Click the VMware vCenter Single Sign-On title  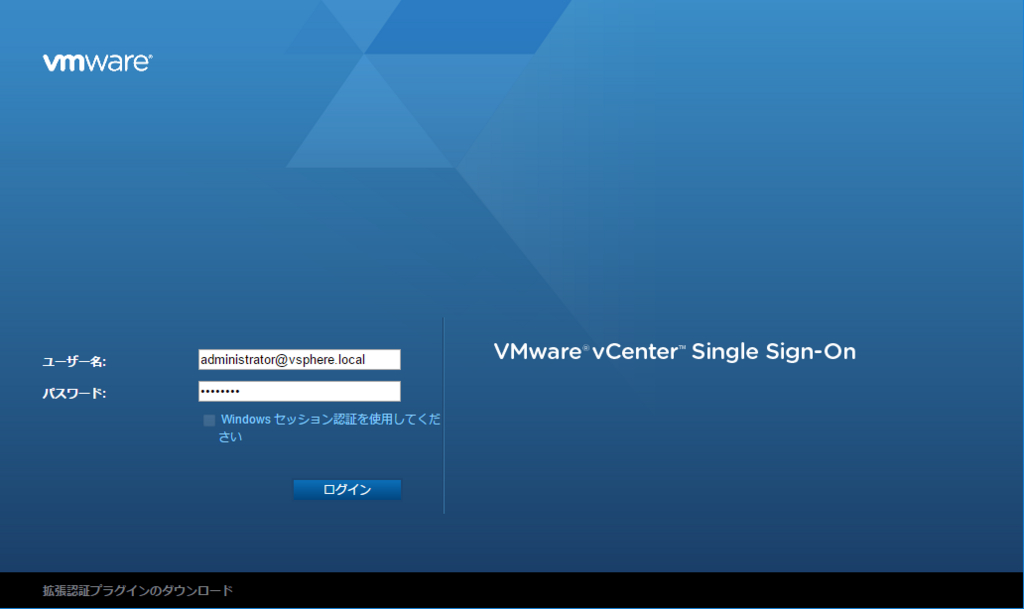click(675, 352)
